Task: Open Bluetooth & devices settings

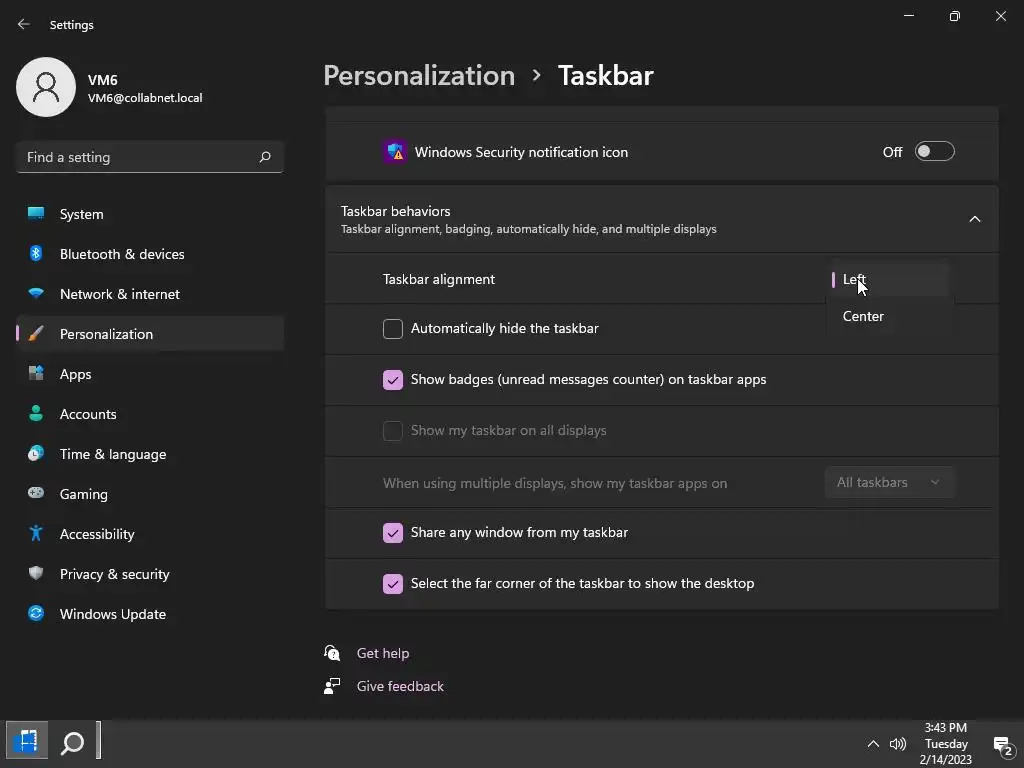Action: coord(150,253)
